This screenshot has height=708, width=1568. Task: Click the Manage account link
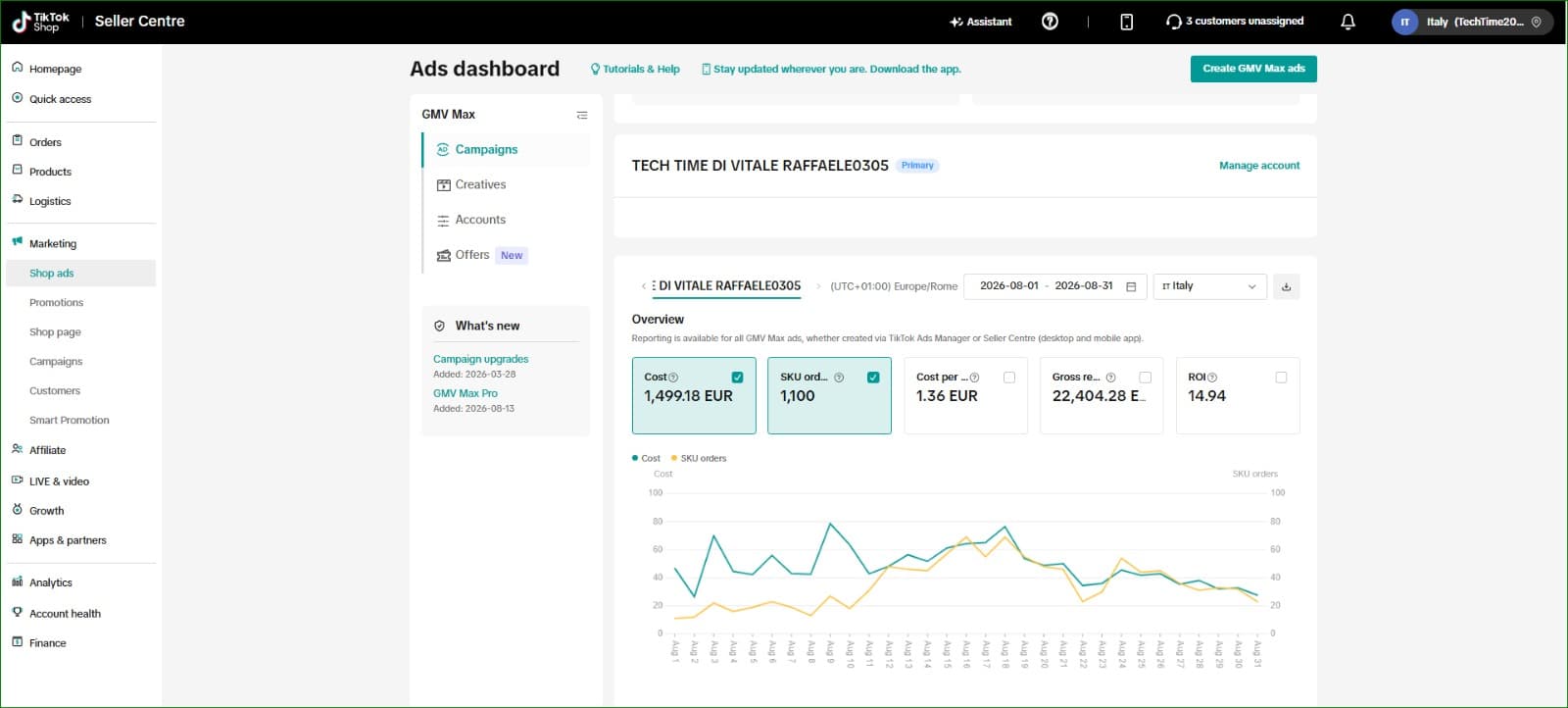tap(1259, 166)
